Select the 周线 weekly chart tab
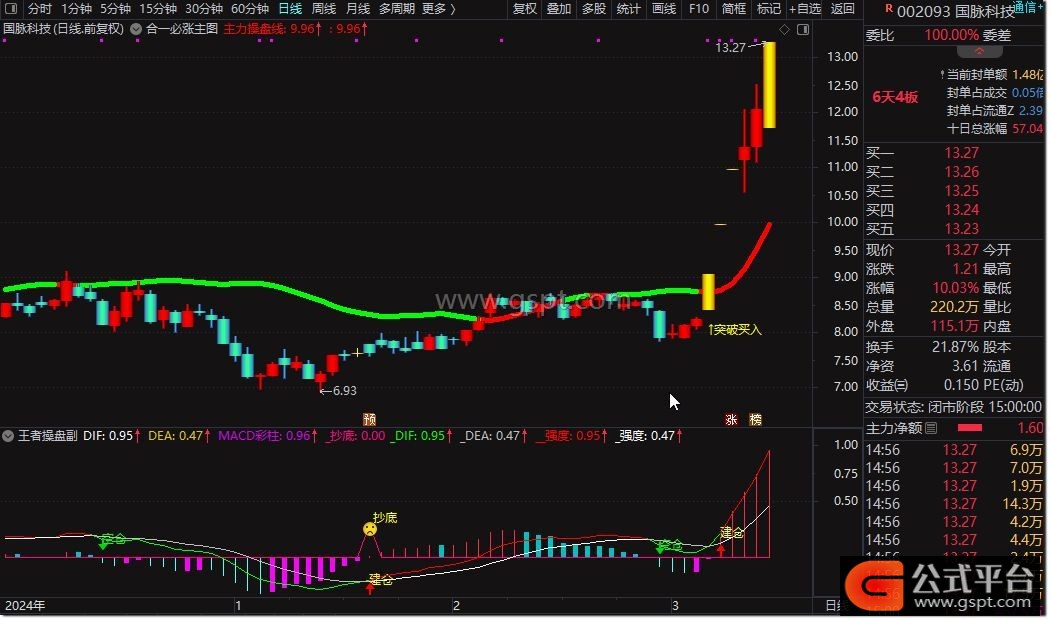1050x619 pixels. click(324, 9)
